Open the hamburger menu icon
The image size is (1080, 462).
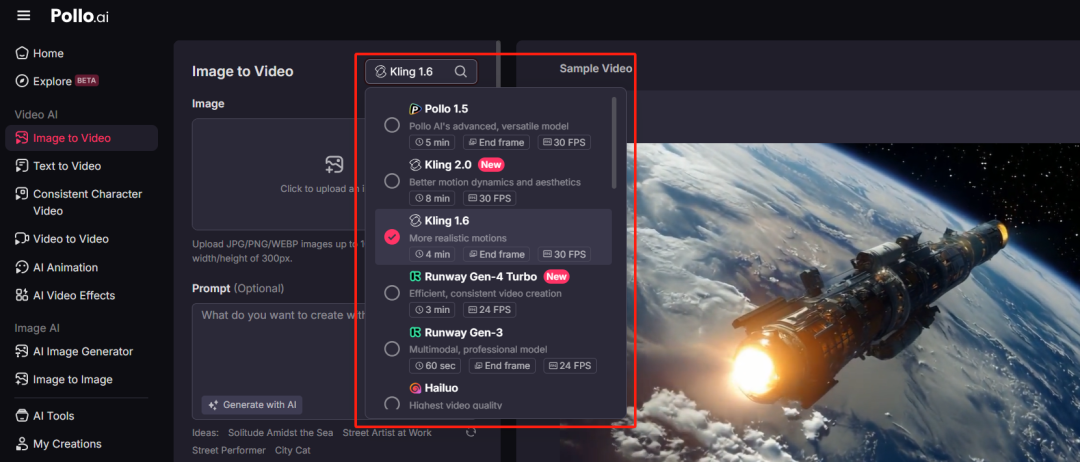[23, 15]
